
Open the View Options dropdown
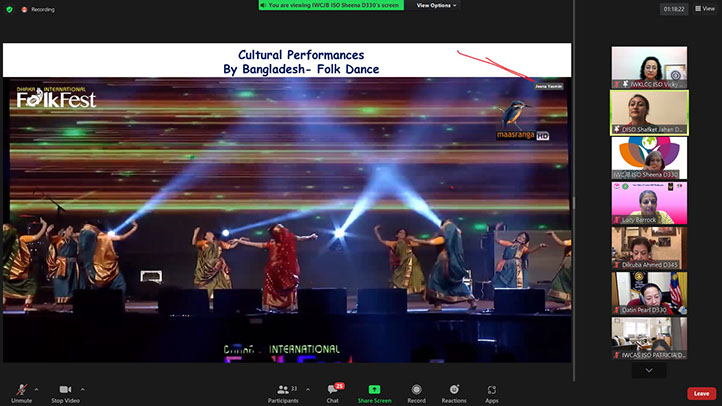point(436,5)
